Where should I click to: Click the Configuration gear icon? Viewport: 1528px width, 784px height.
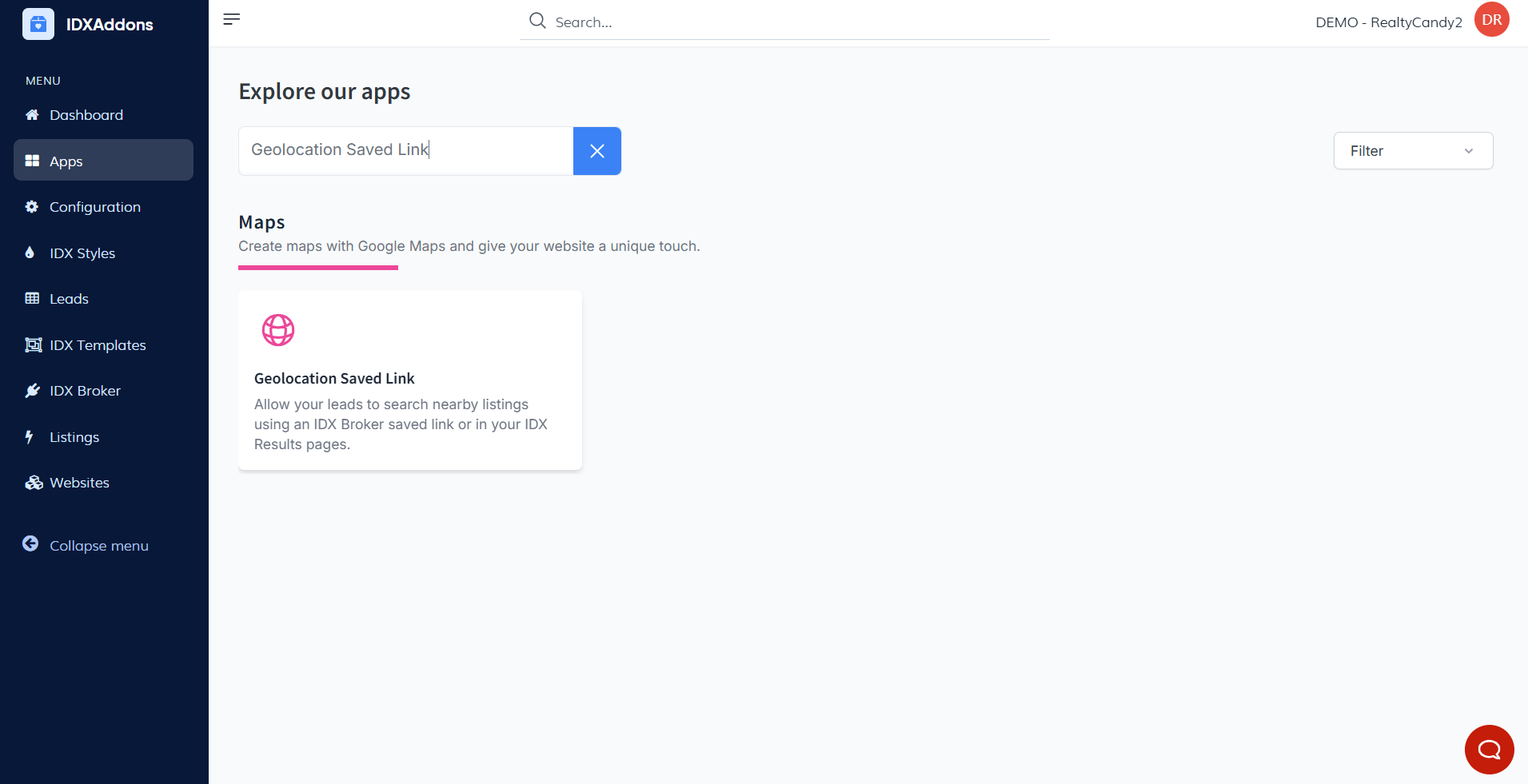pyautogui.click(x=32, y=207)
